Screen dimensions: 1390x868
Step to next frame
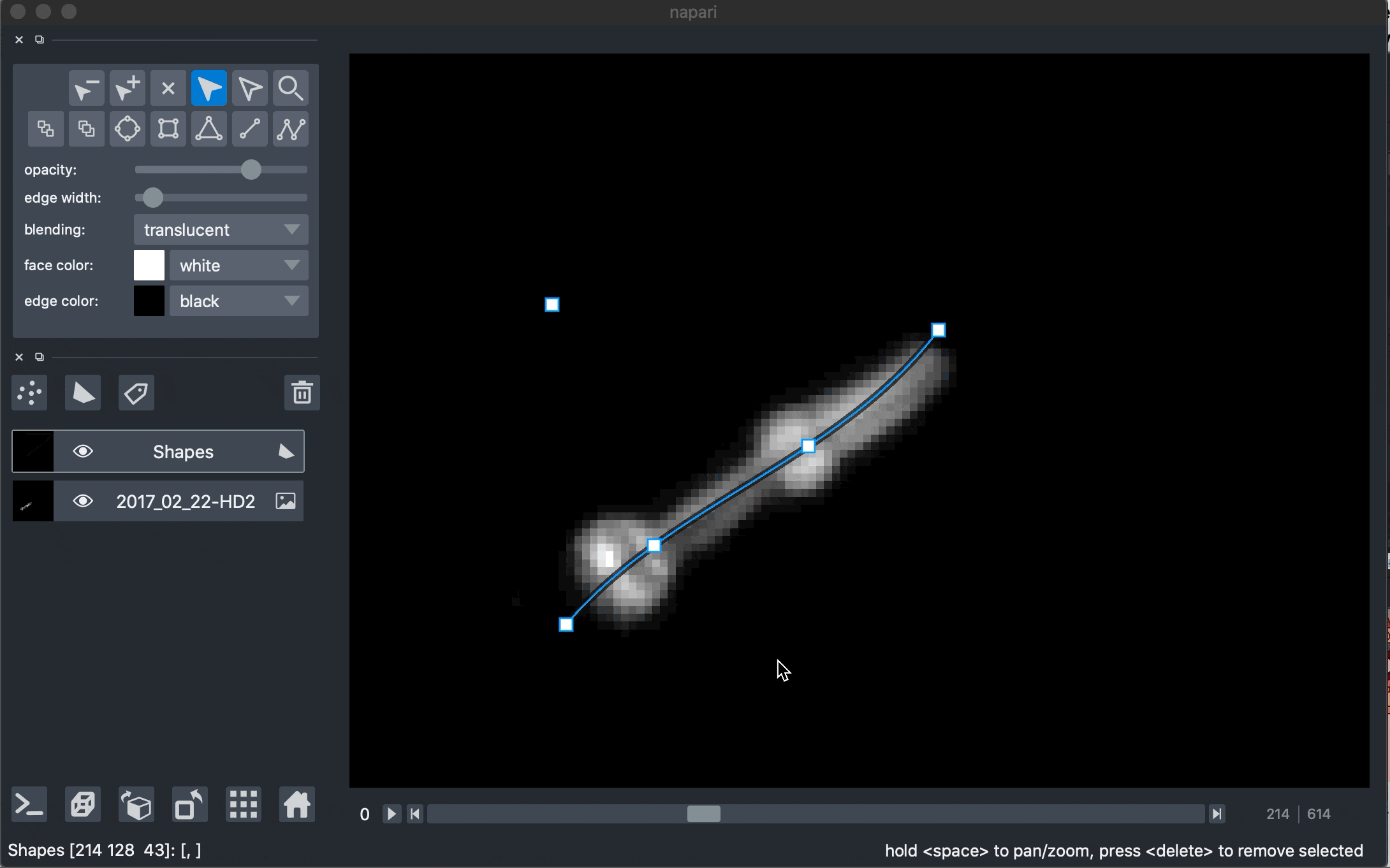(1217, 814)
